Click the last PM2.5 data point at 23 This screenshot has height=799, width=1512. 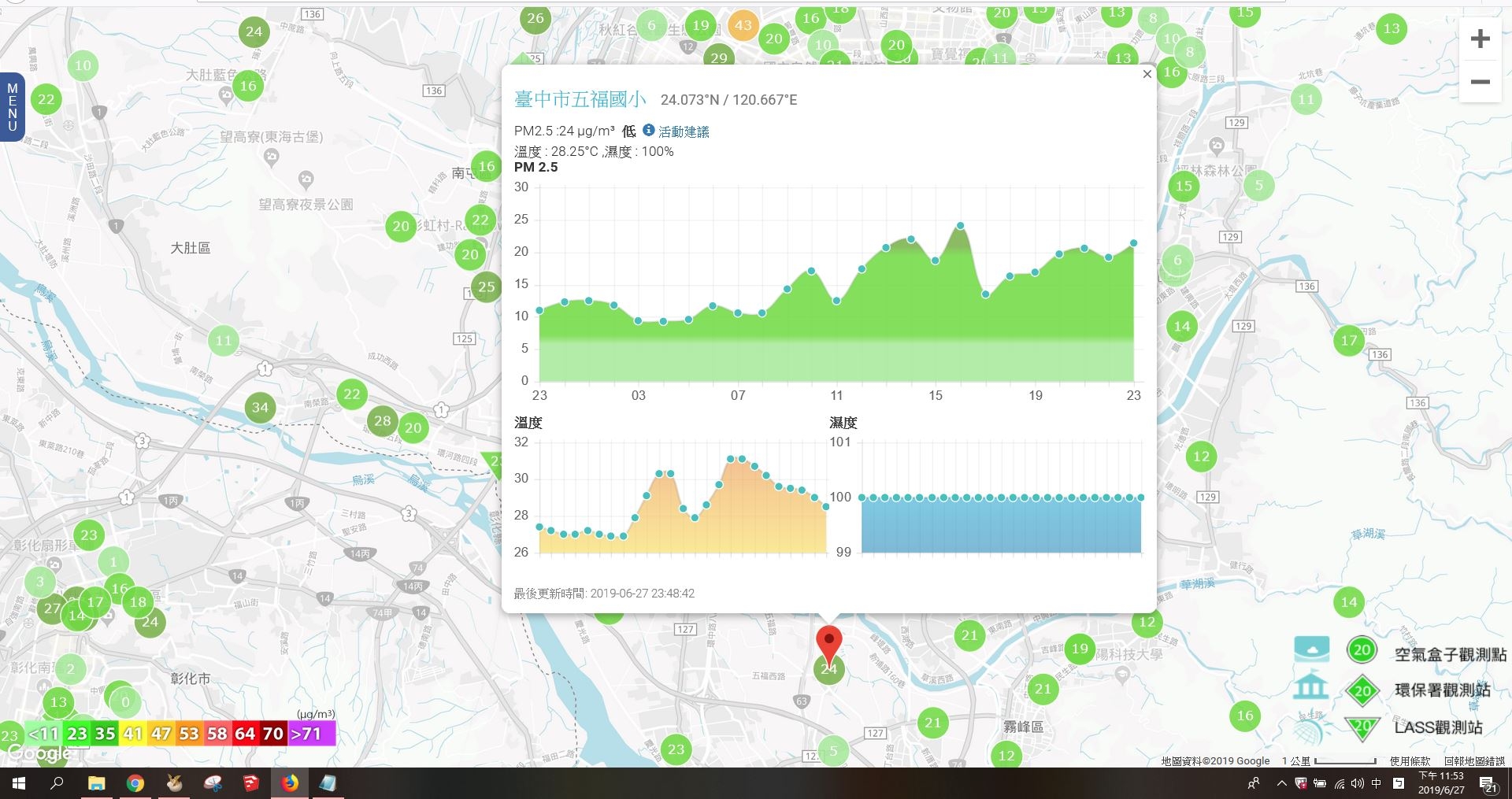(x=1134, y=243)
